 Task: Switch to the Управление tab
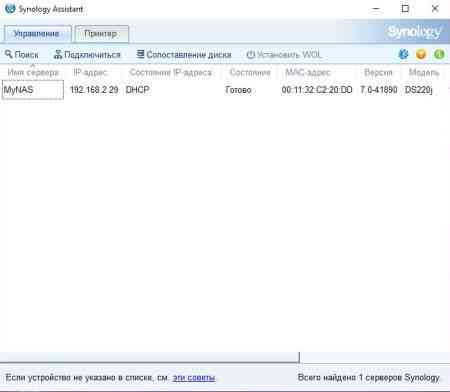click(37, 34)
